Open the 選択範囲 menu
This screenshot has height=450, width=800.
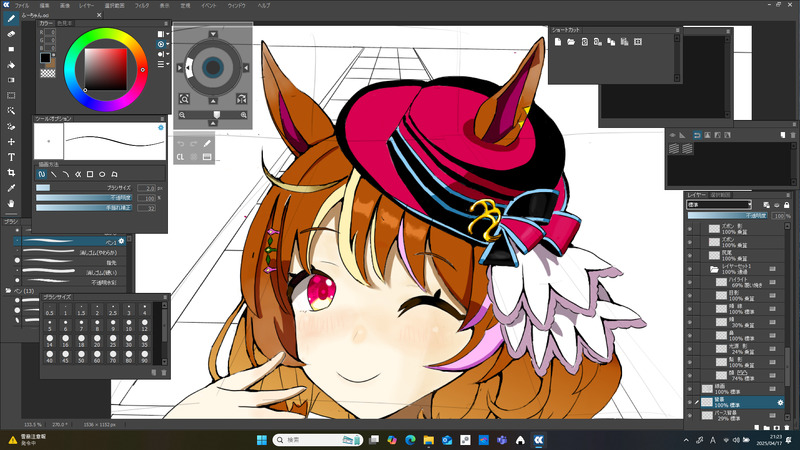click(x=114, y=5)
